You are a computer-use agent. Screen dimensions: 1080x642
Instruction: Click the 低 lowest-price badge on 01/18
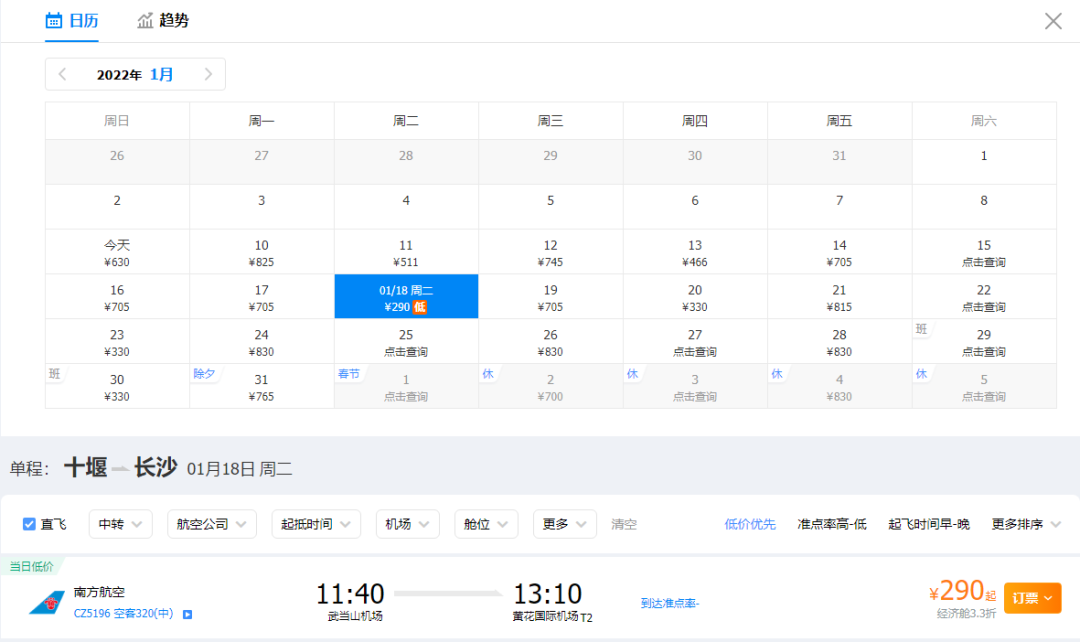(x=420, y=307)
